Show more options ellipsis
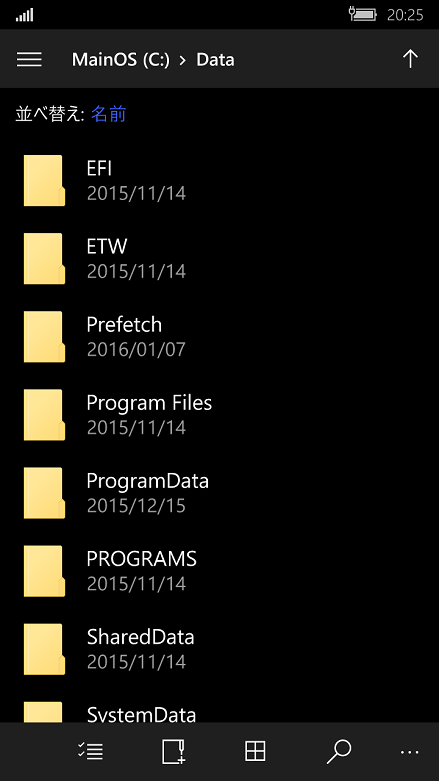This screenshot has width=439, height=781. tap(410, 752)
